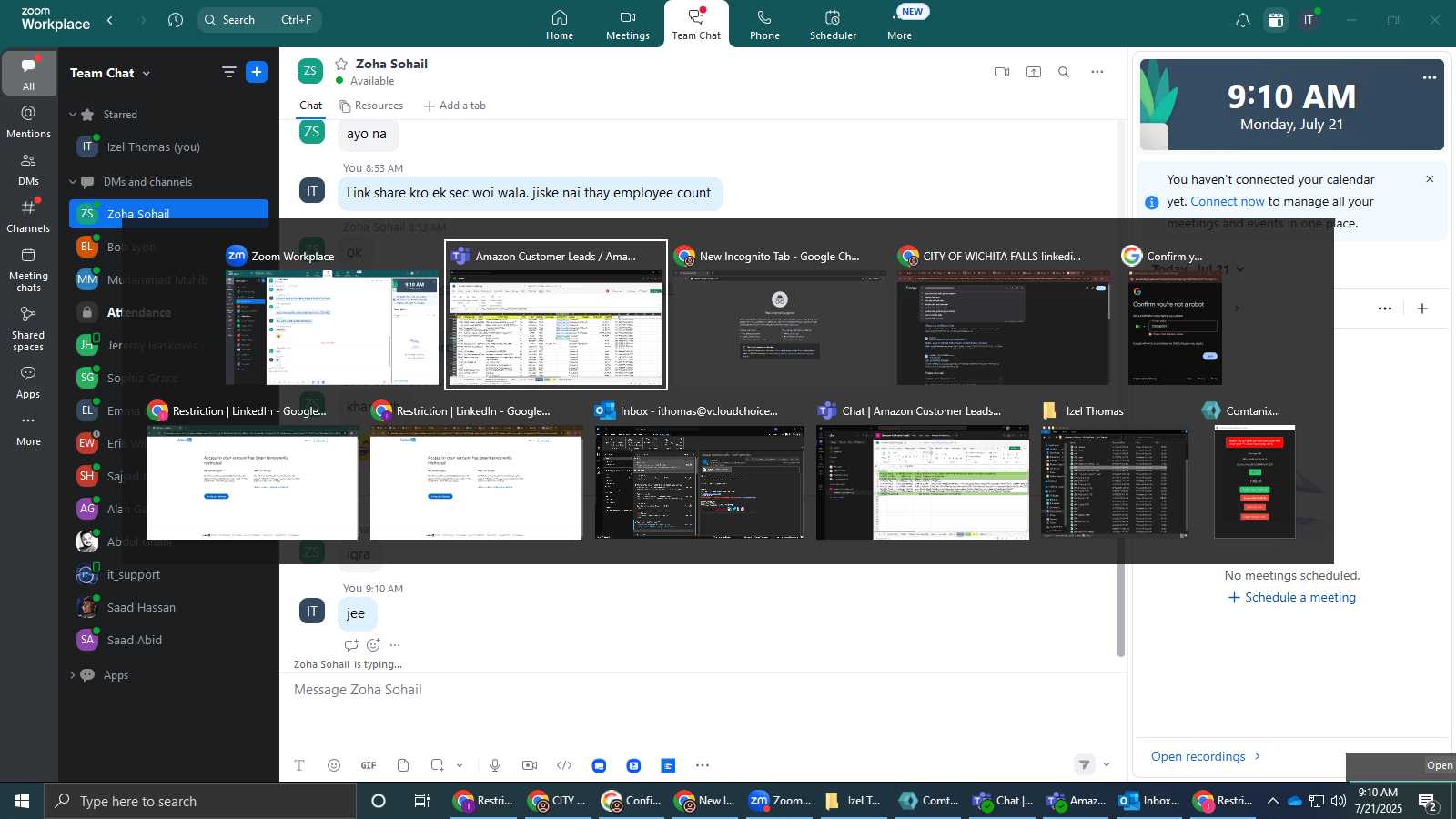Click Add a tab in chat header
Viewport: 1456px width, 819px height.
(455, 106)
